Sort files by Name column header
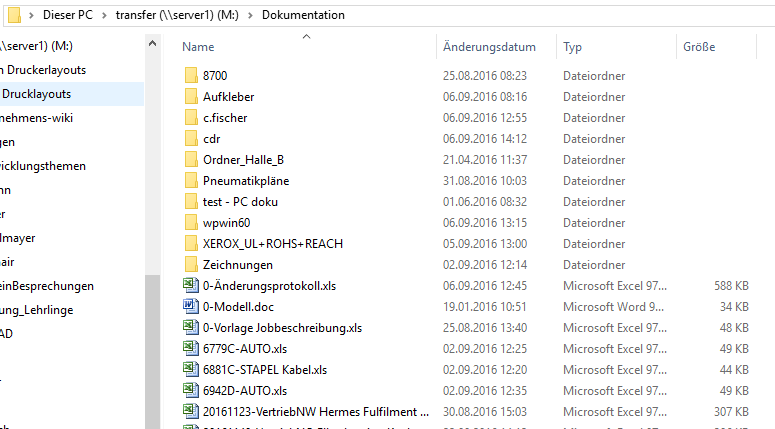This screenshot has width=775, height=429. click(x=198, y=47)
